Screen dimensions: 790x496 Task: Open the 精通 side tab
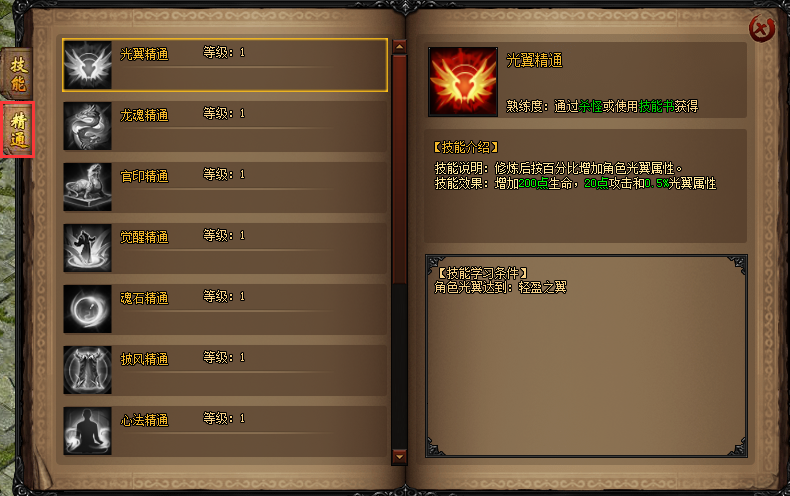pos(18,130)
